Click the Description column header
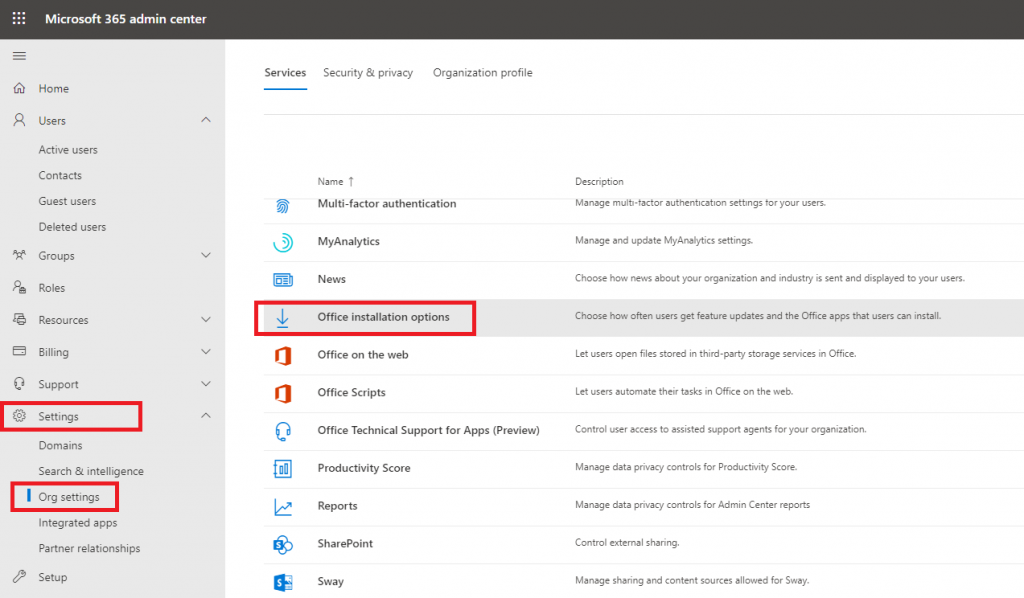Viewport: 1024px width, 598px height. [599, 181]
